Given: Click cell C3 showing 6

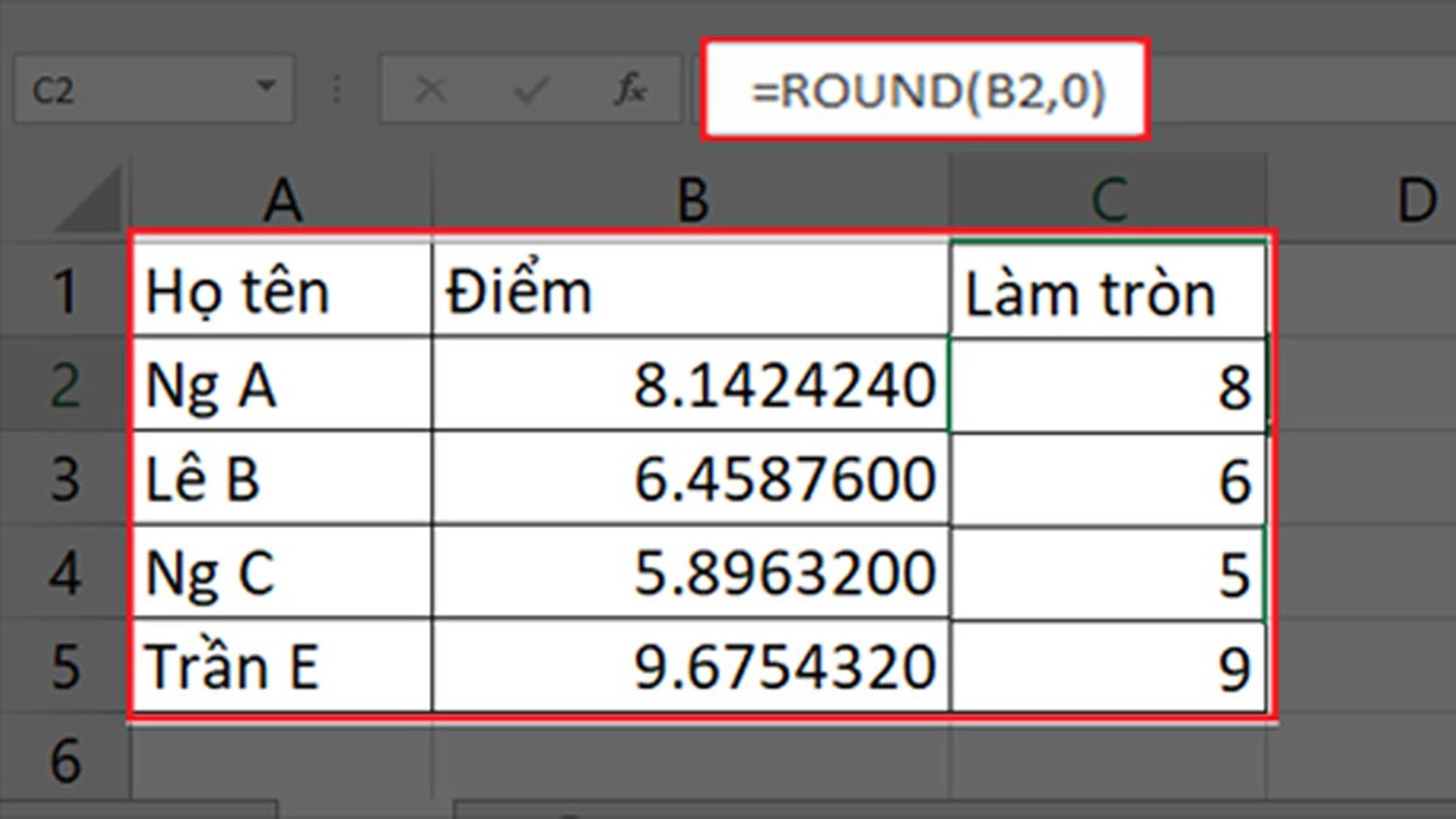Looking at the screenshot, I should [x=1109, y=478].
